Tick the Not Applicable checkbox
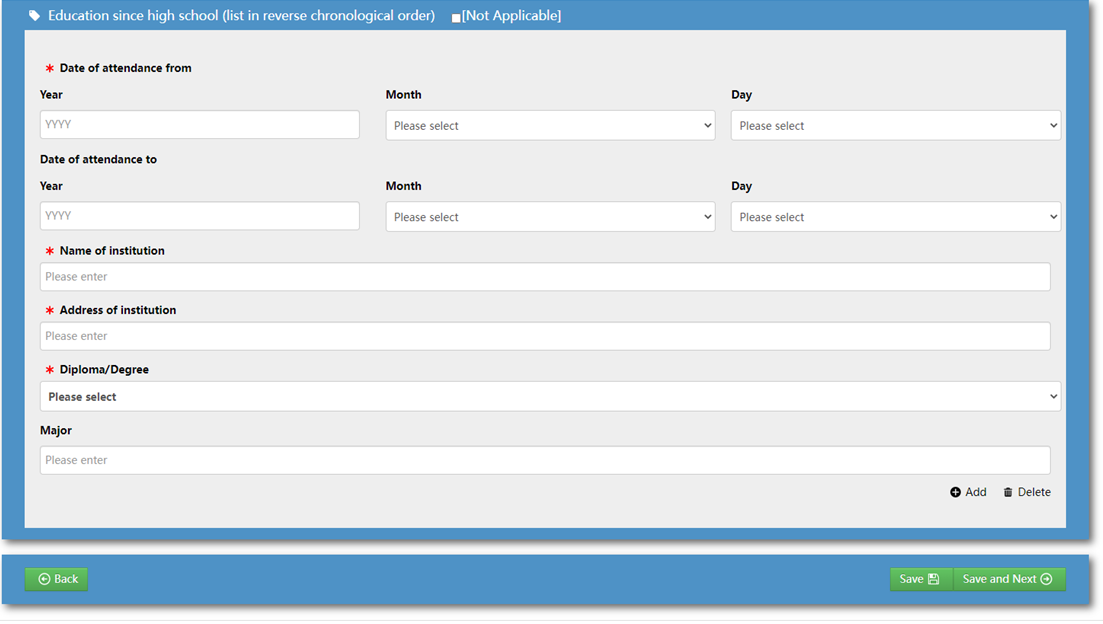This screenshot has width=1103, height=624. 456,17
